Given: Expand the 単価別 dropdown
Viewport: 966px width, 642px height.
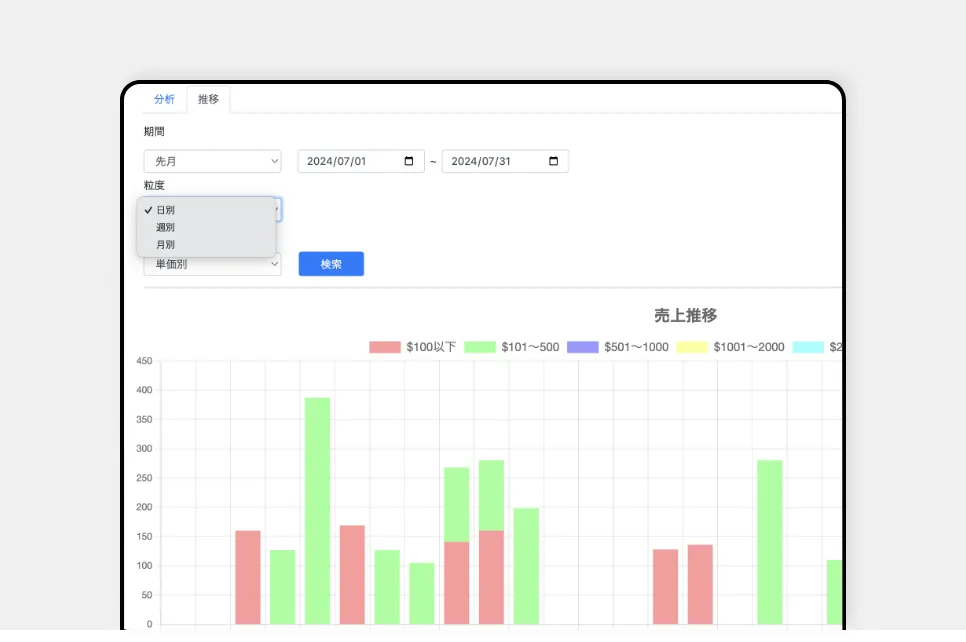Looking at the screenshot, I should coord(212,264).
